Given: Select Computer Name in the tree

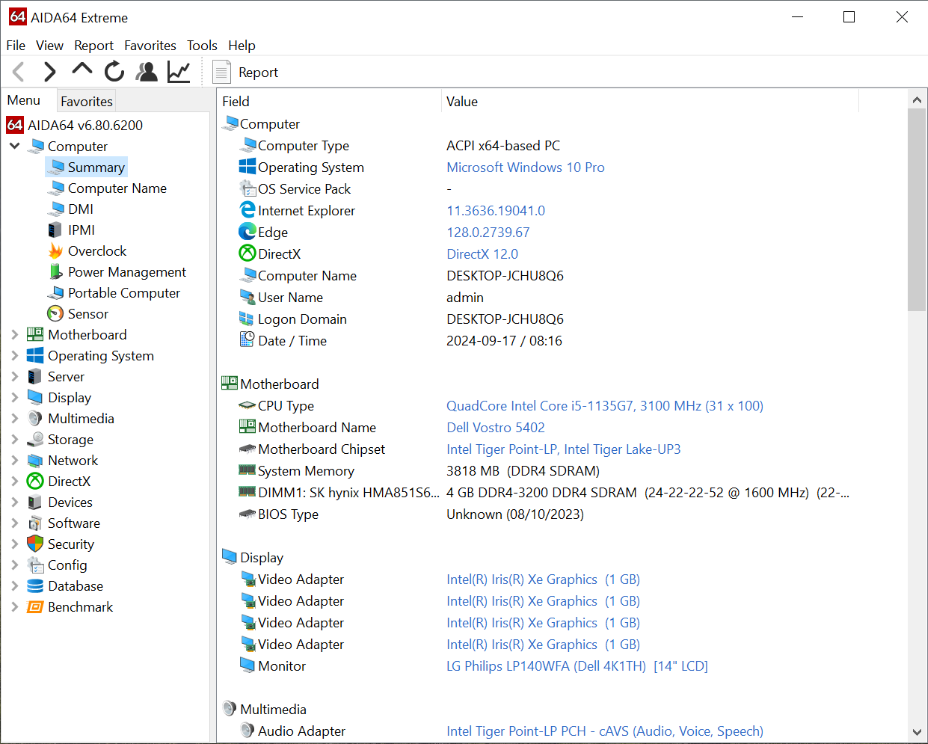Looking at the screenshot, I should (117, 188).
